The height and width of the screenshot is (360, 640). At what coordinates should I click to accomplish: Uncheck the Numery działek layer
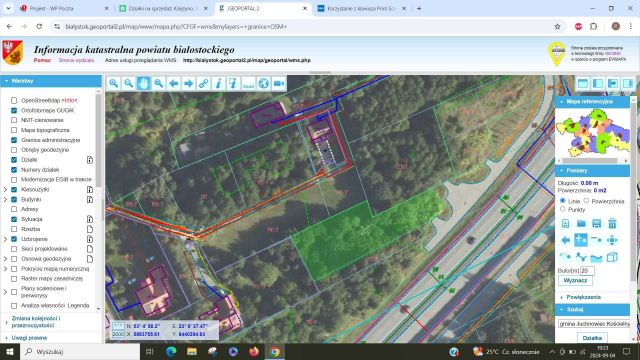(14, 169)
